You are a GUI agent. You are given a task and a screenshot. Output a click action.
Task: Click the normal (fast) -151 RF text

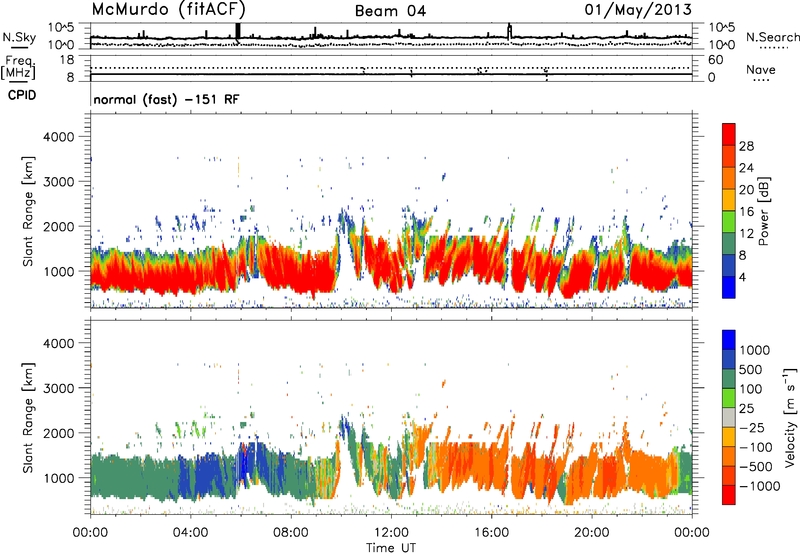point(166,100)
